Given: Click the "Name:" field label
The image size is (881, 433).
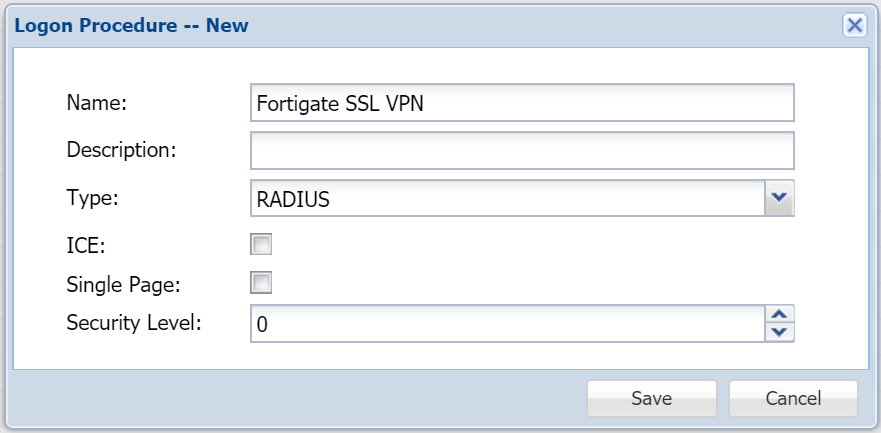Looking at the screenshot, I should (99, 102).
